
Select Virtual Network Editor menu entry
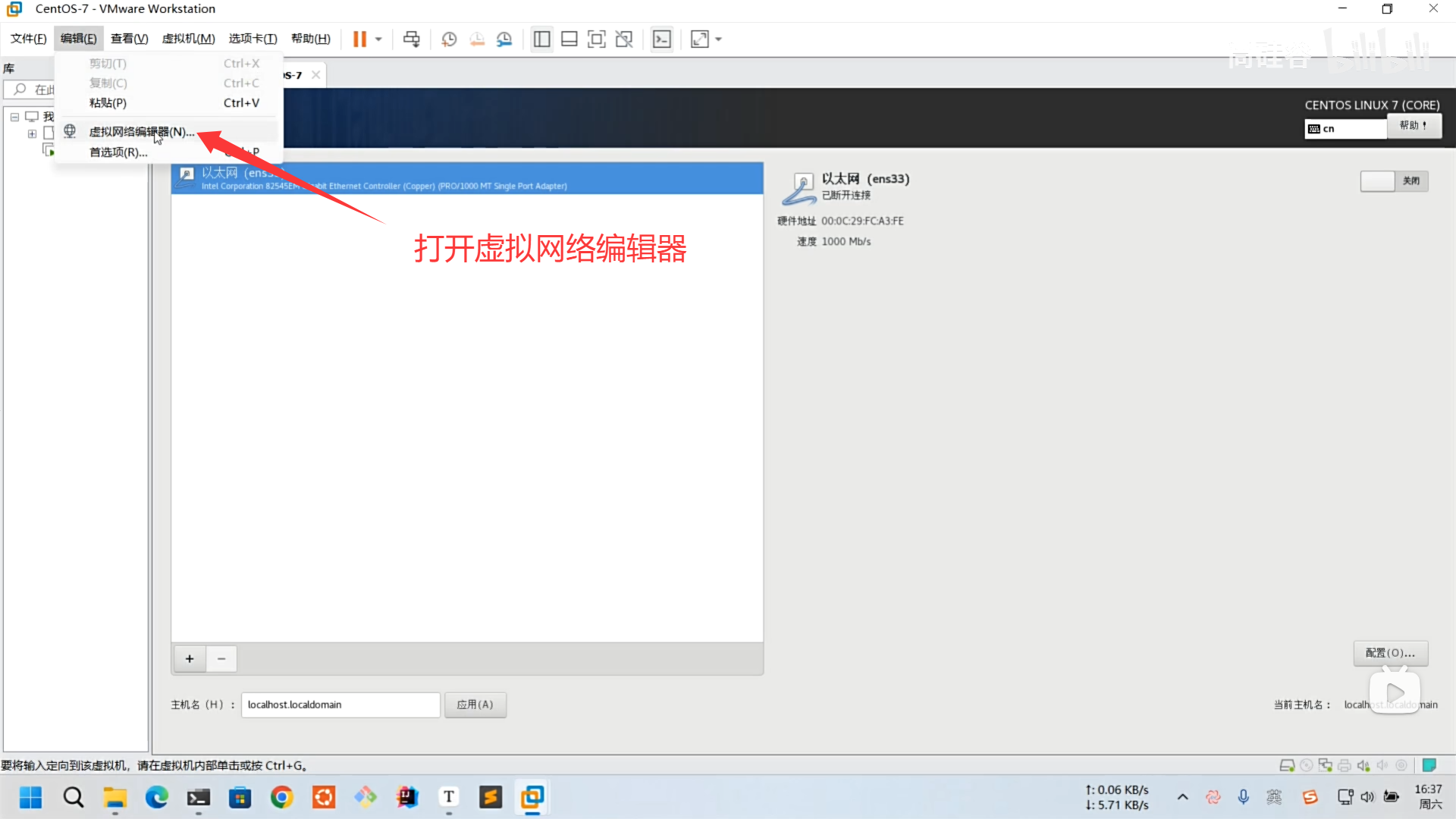[x=142, y=131]
